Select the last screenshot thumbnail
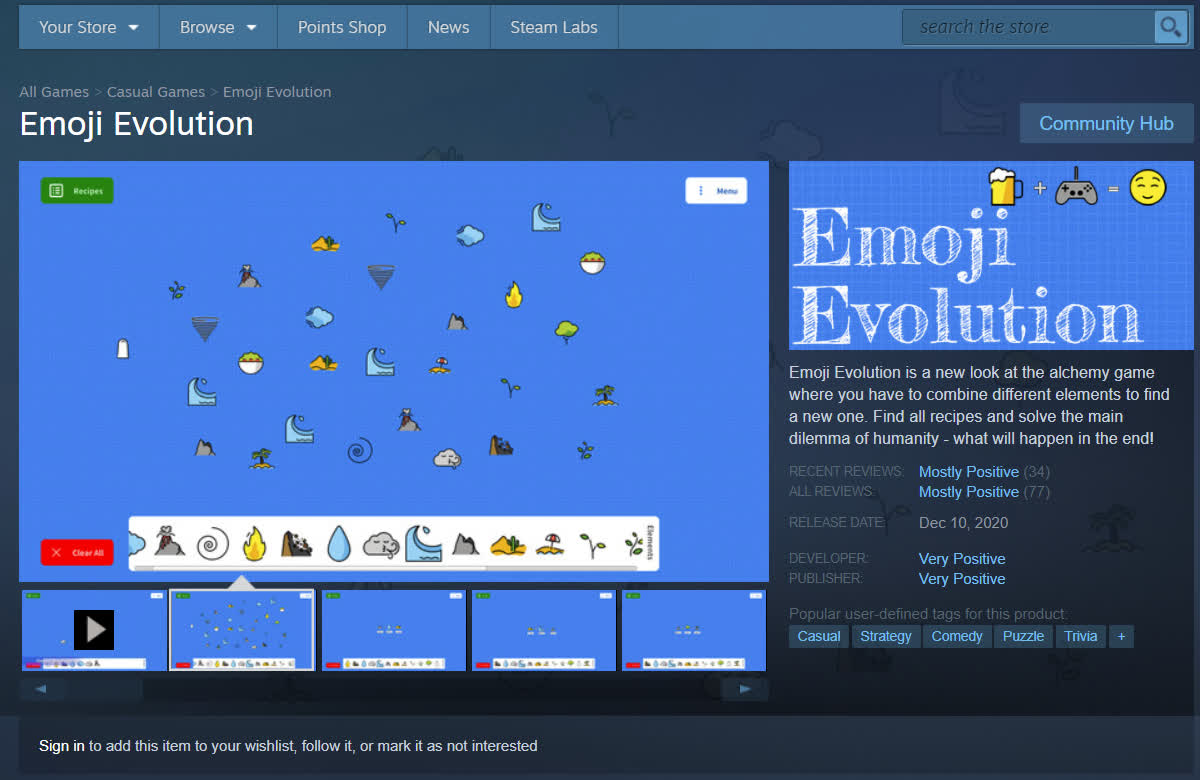 (x=694, y=630)
